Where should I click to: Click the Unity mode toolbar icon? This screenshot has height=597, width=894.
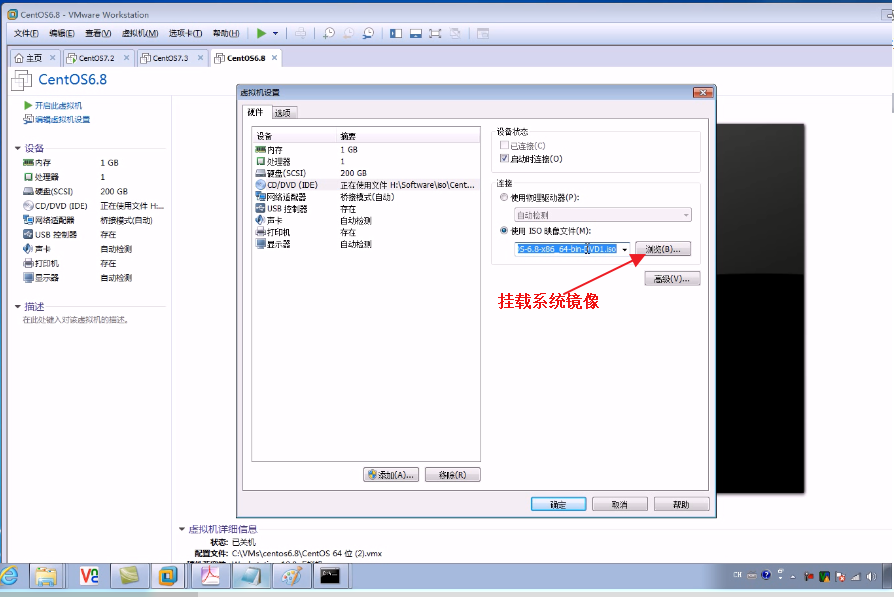455,34
